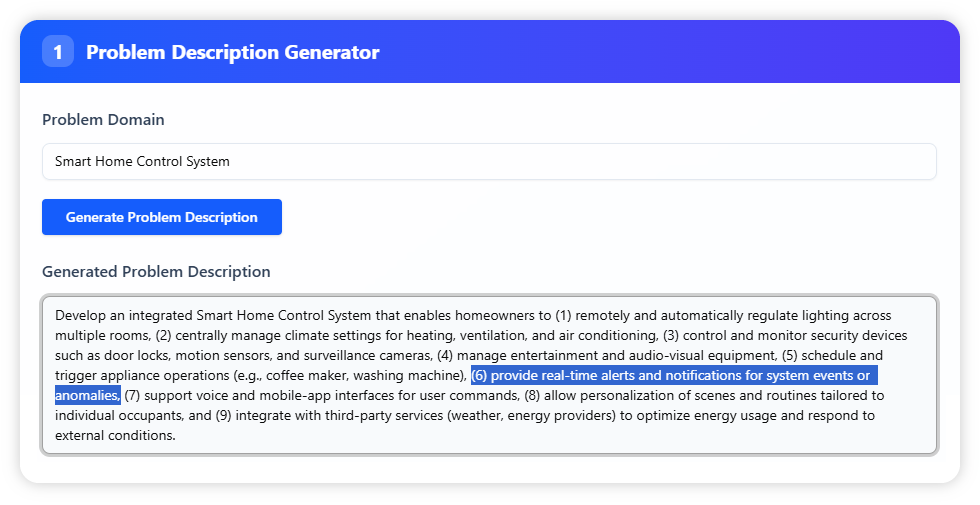
Task: Focus the Smart Home Control System input
Action: [488, 161]
